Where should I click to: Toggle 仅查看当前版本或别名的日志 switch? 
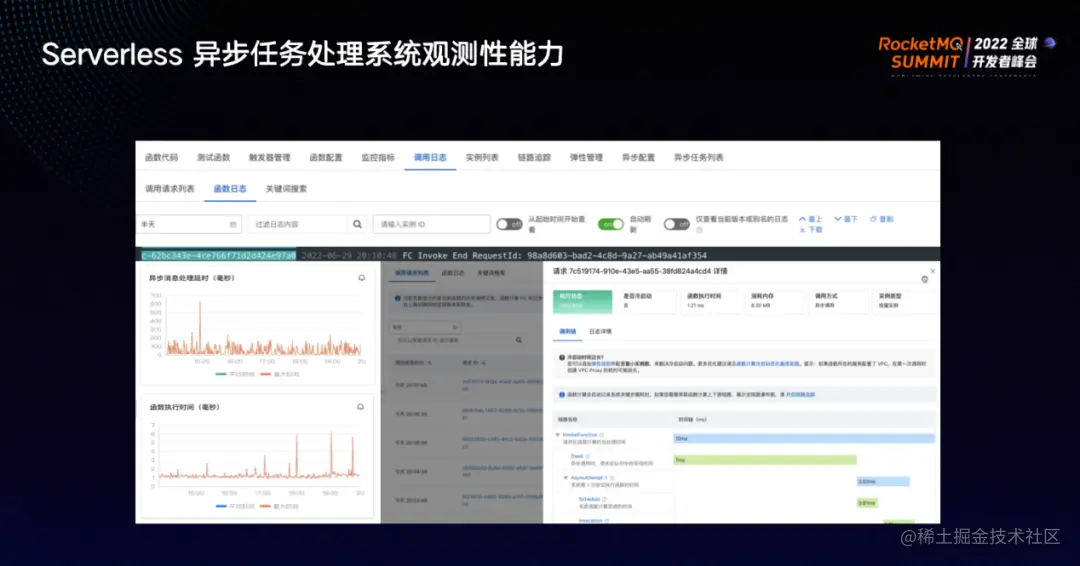pyautogui.click(x=676, y=224)
